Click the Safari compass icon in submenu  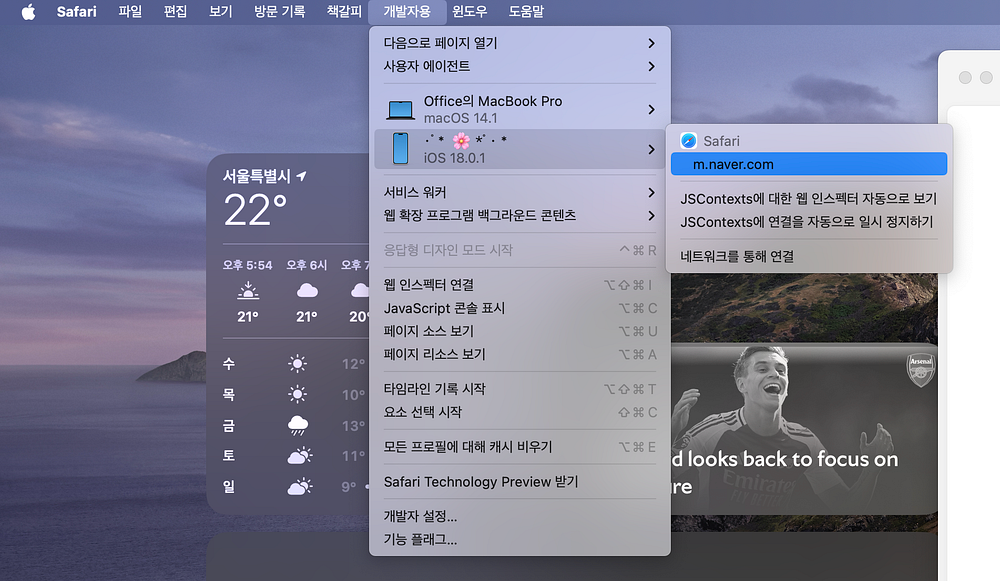688,140
